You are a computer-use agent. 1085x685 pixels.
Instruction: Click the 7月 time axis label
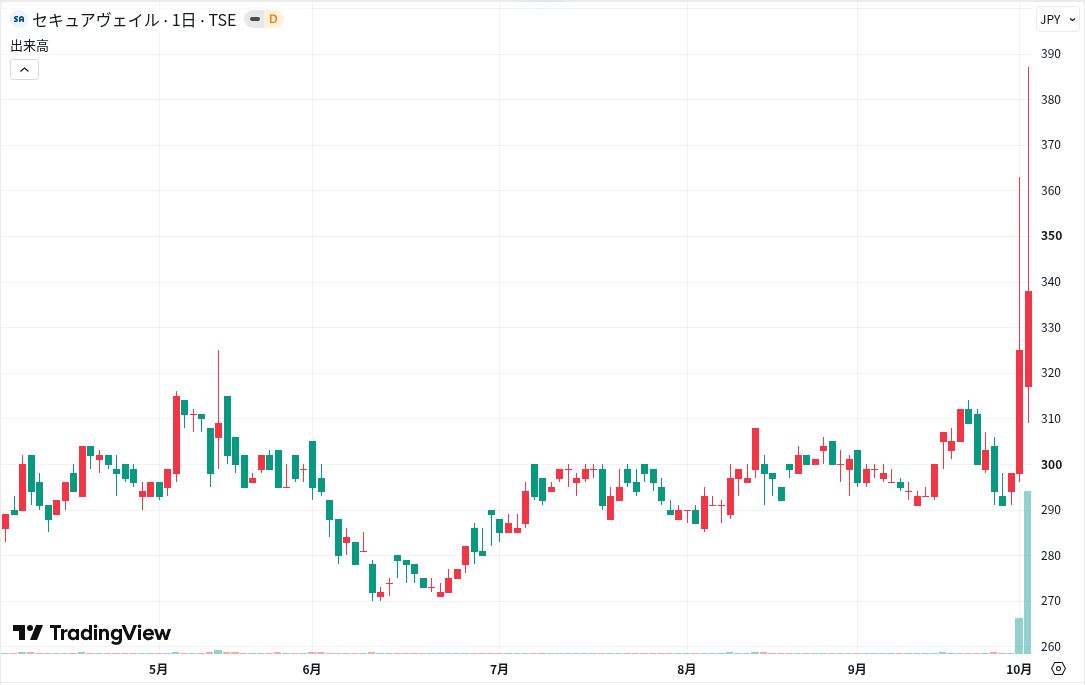pos(499,669)
